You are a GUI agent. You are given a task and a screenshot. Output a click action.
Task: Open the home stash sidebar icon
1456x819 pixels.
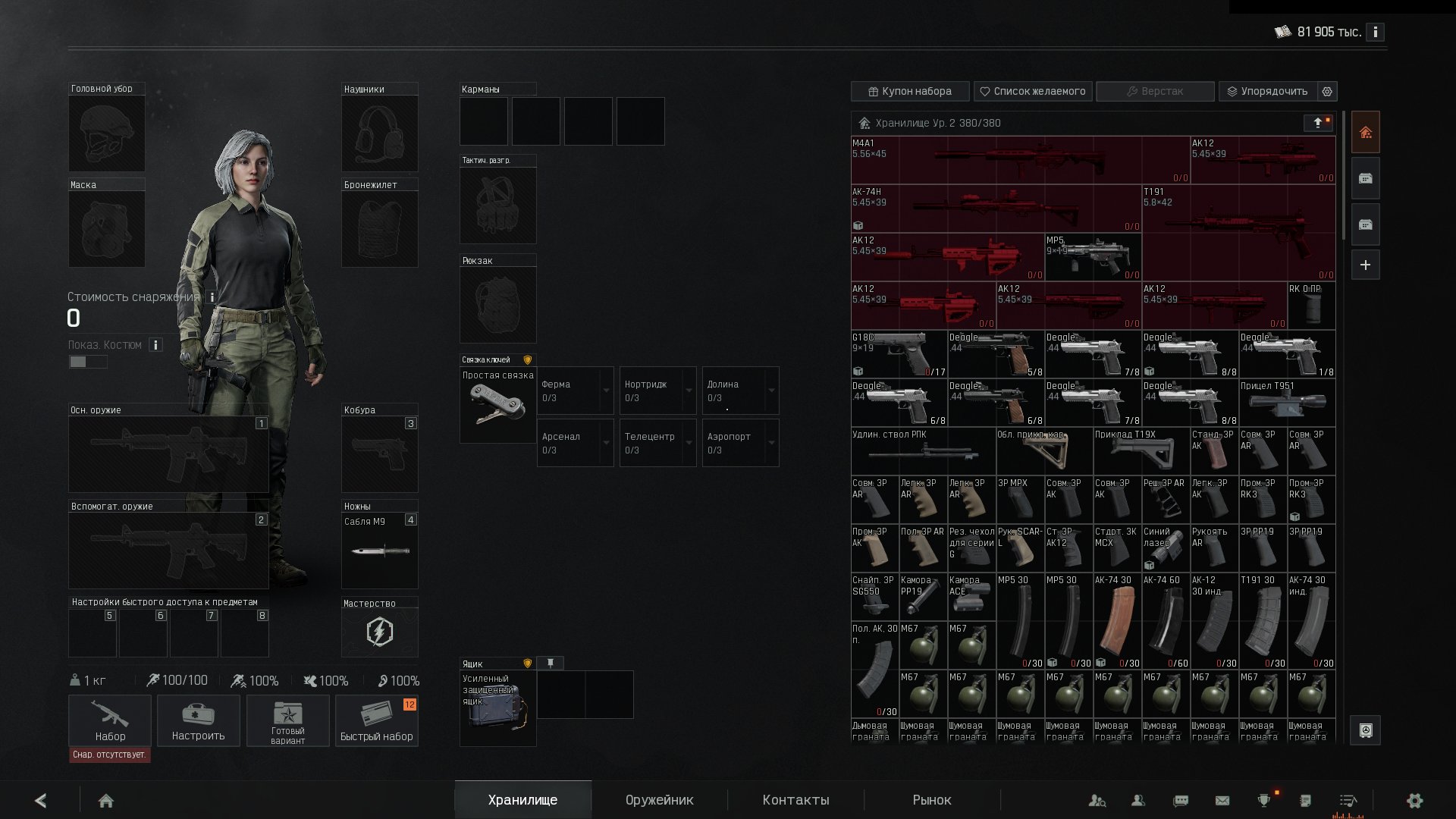point(1365,133)
